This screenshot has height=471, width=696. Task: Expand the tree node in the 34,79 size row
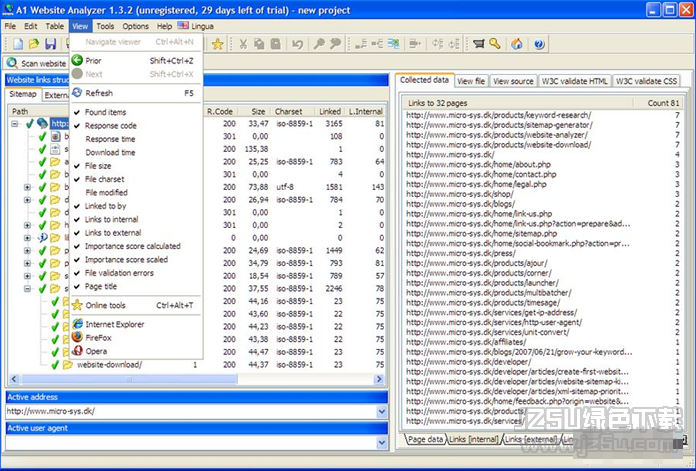tap(28, 263)
